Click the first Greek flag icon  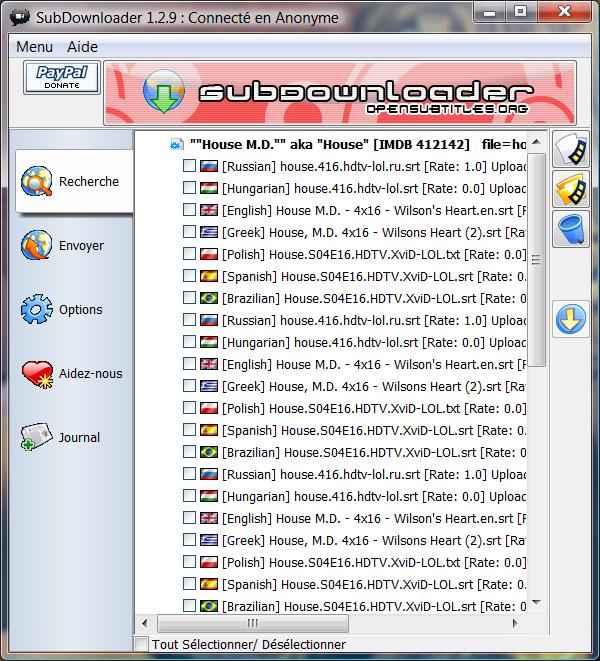click(209, 232)
